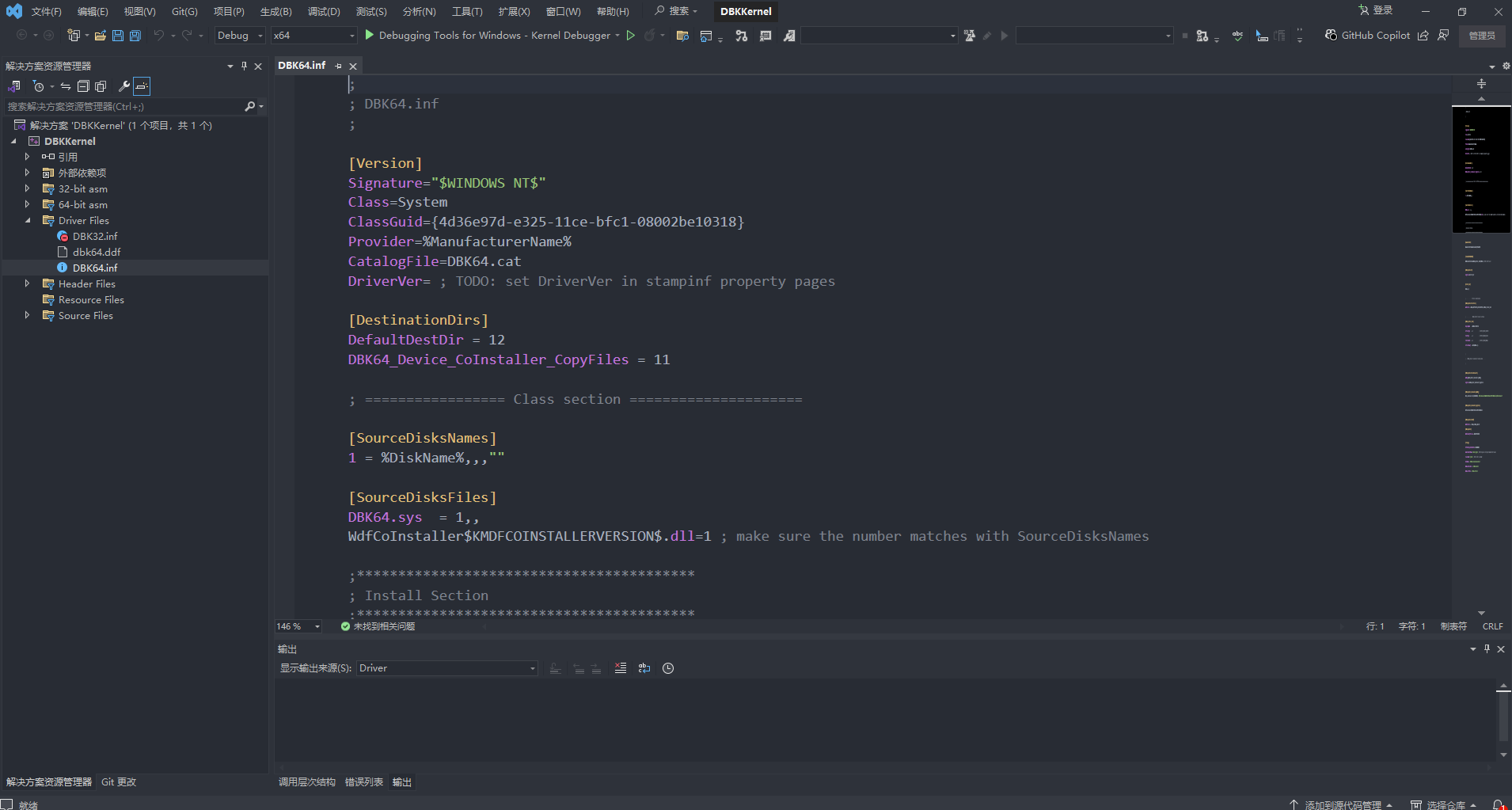Start debugging with the green play button
1512x810 pixels.
click(x=369, y=35)
